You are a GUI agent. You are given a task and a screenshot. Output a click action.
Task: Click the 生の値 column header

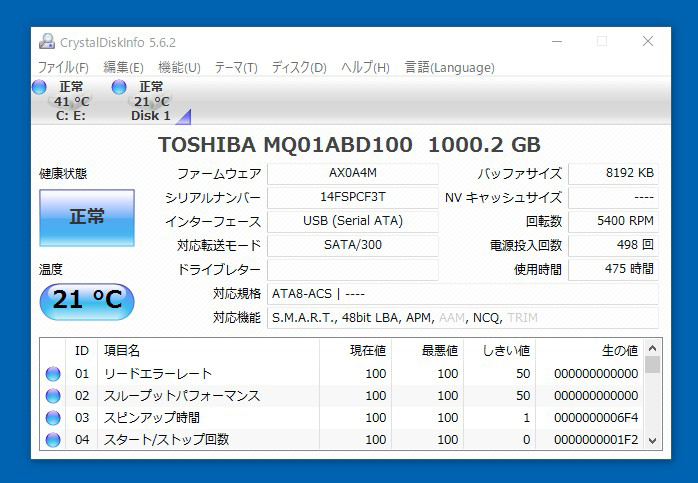pyautogui.click(x=618, y=351)
